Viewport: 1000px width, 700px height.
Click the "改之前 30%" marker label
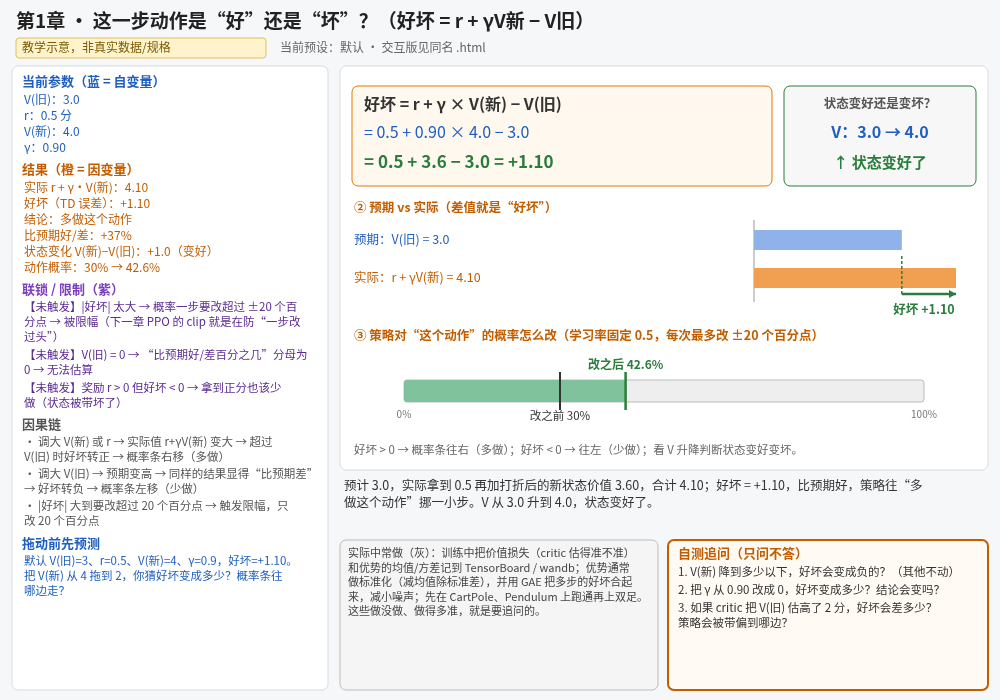tap(560, 416)
